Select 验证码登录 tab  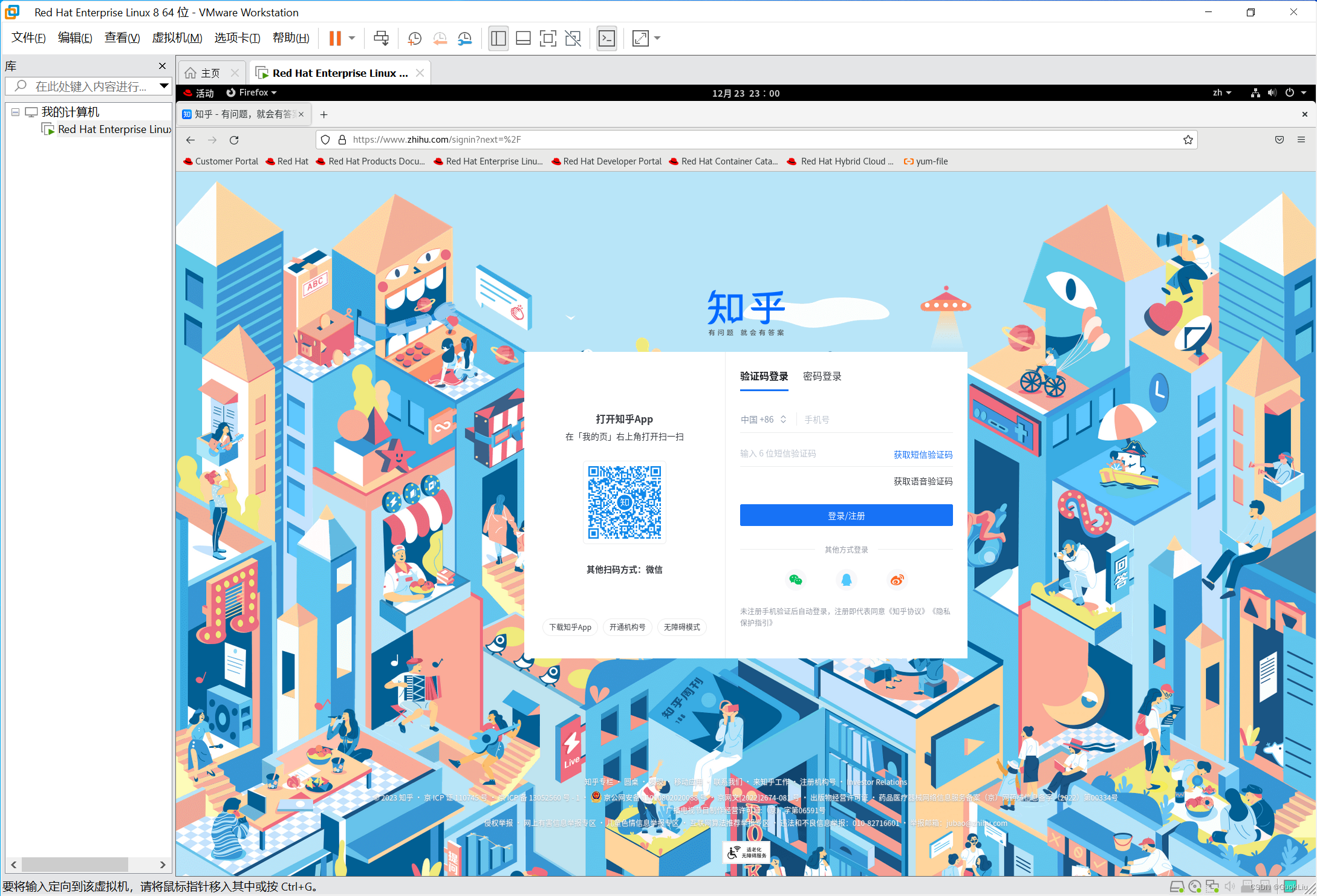pos(764,376)
